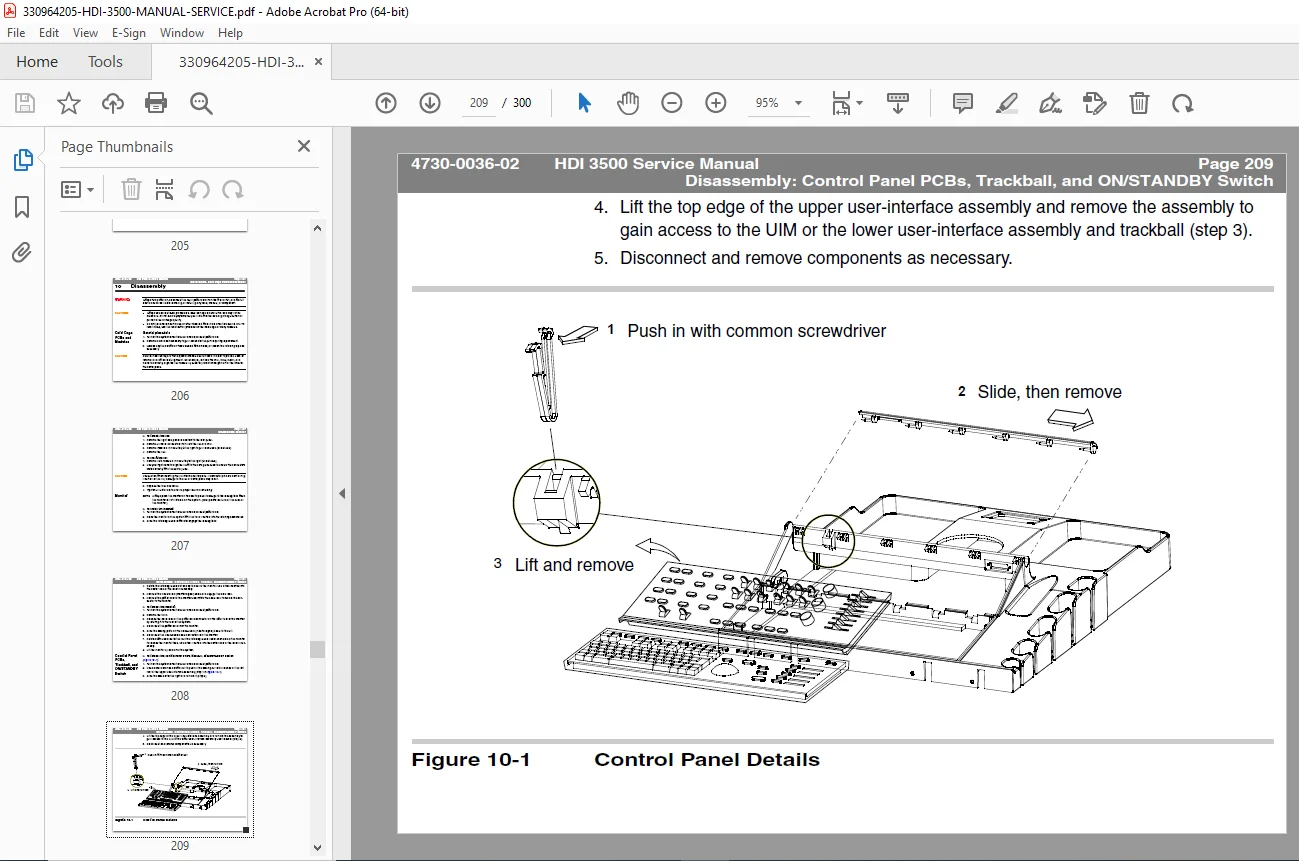This screenshot has height=861, width=1299.
Task: Rotate thumbnails counterclockwise icon
Action: pyautogui.click(x=199, y=189)
